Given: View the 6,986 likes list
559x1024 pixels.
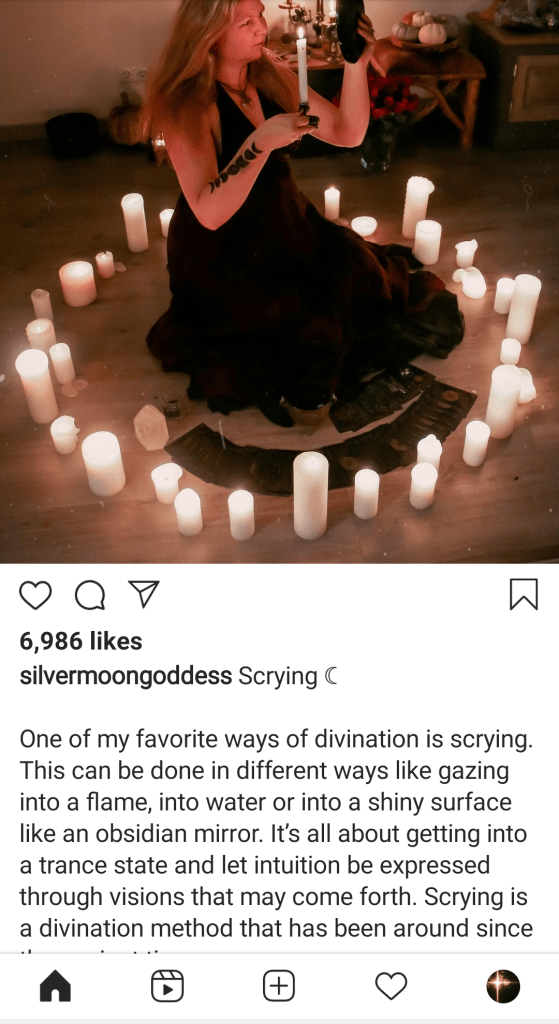Looking at the screenshot, I should coord(81,641).
